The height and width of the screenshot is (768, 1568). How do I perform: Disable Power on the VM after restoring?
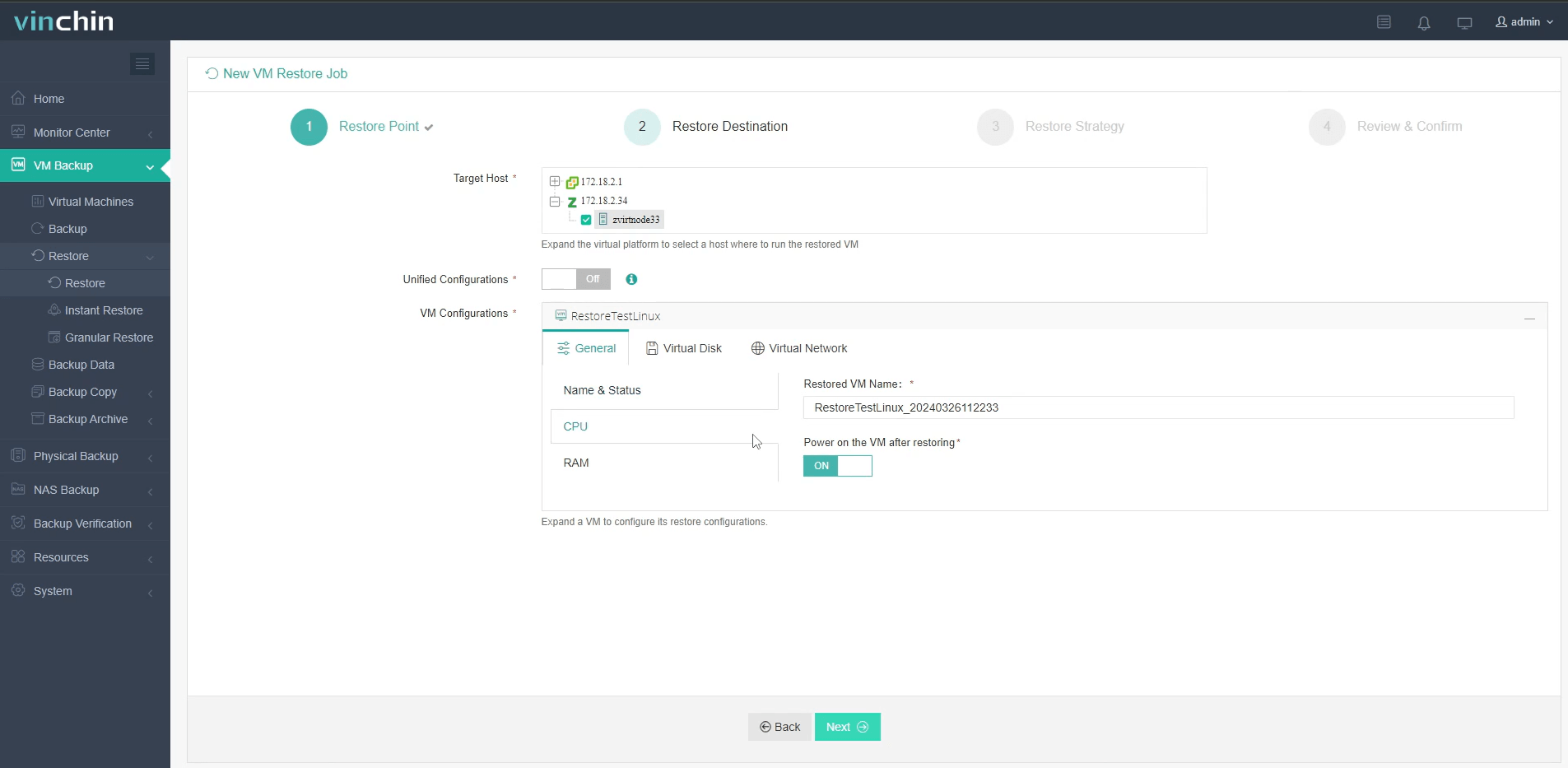pyautogui.click(x=837, y=466)
